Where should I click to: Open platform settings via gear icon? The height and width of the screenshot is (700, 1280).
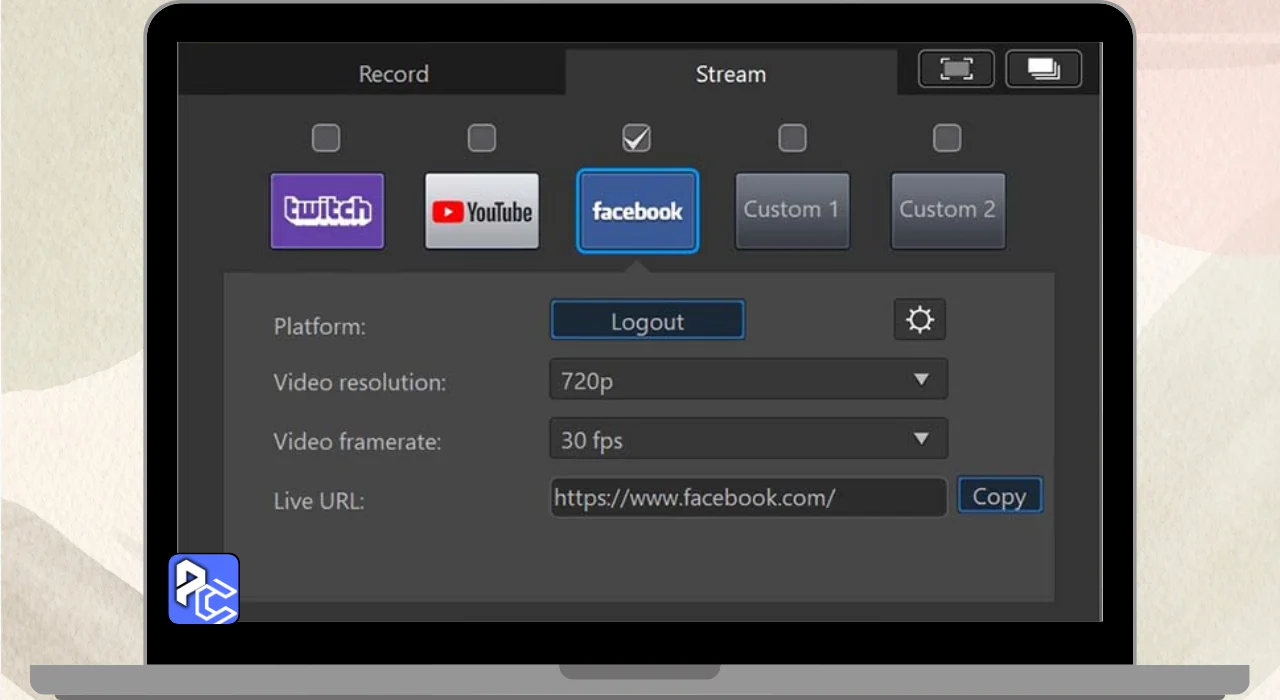point(919,321)
